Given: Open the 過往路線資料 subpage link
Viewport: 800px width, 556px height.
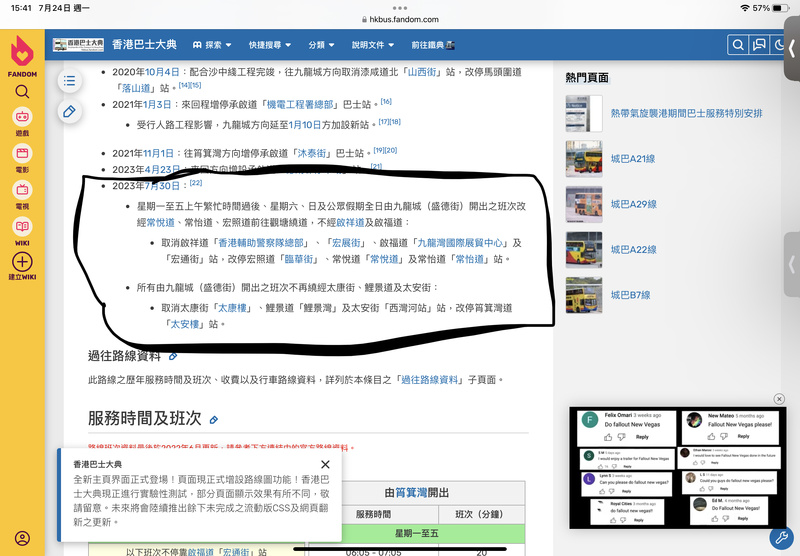Looking at the screenshot, I should (x=429, y=380).
